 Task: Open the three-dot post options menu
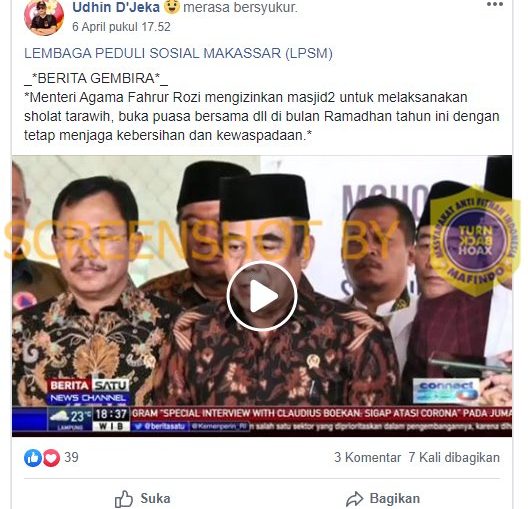(495, 4)
